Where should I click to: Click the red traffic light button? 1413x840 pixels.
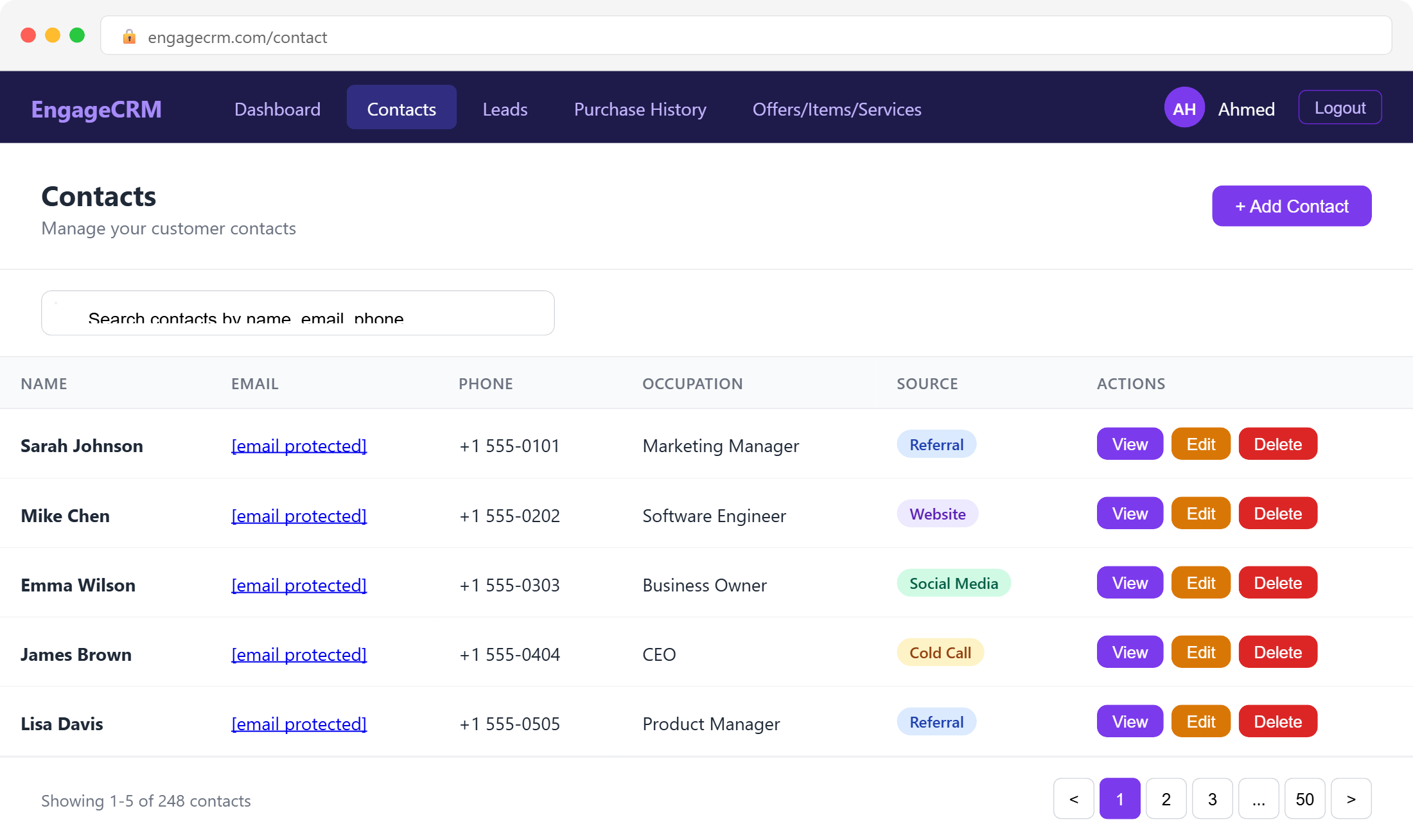click(x=28, y=35)
